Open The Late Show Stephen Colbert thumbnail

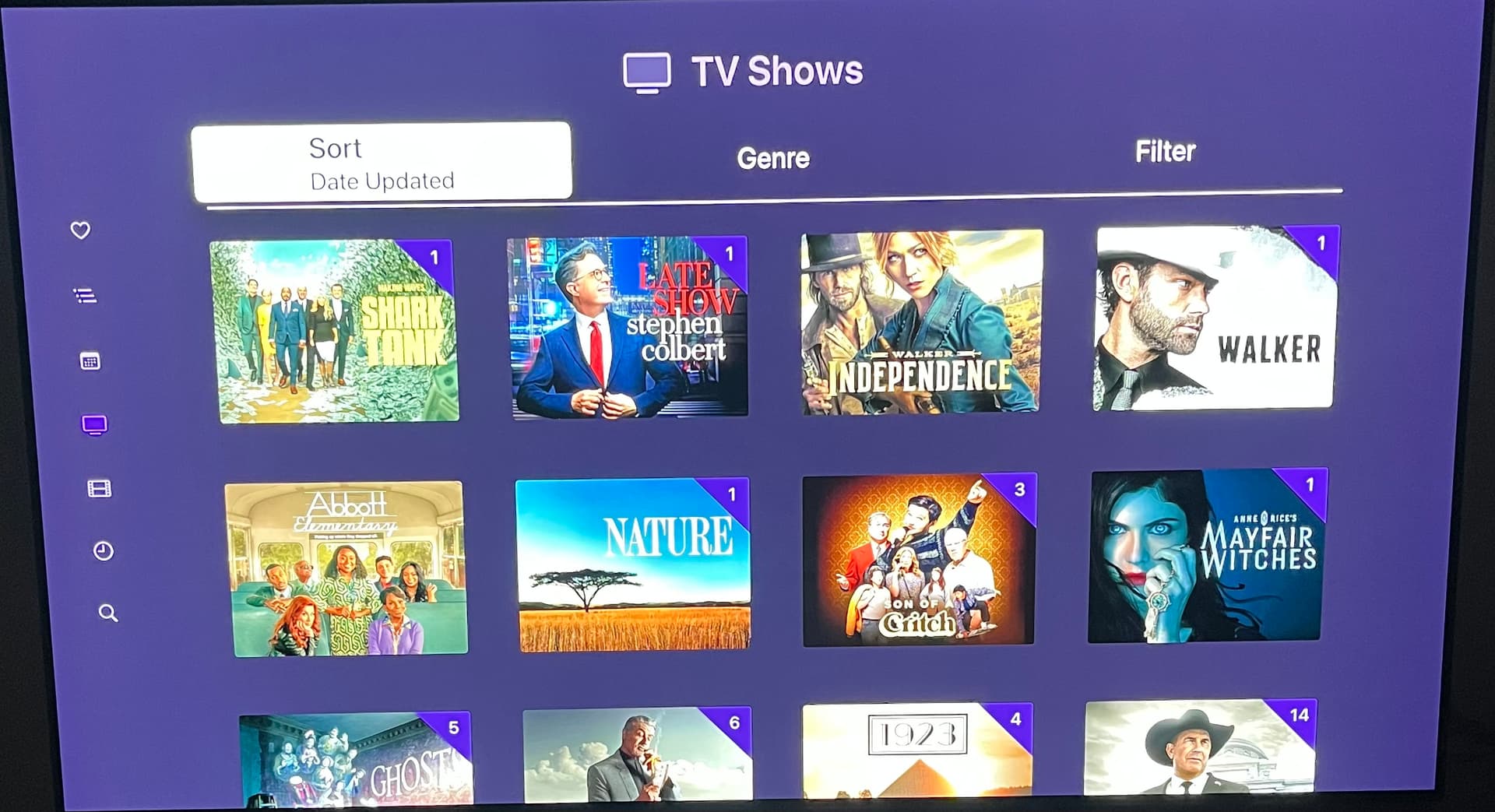628,327
